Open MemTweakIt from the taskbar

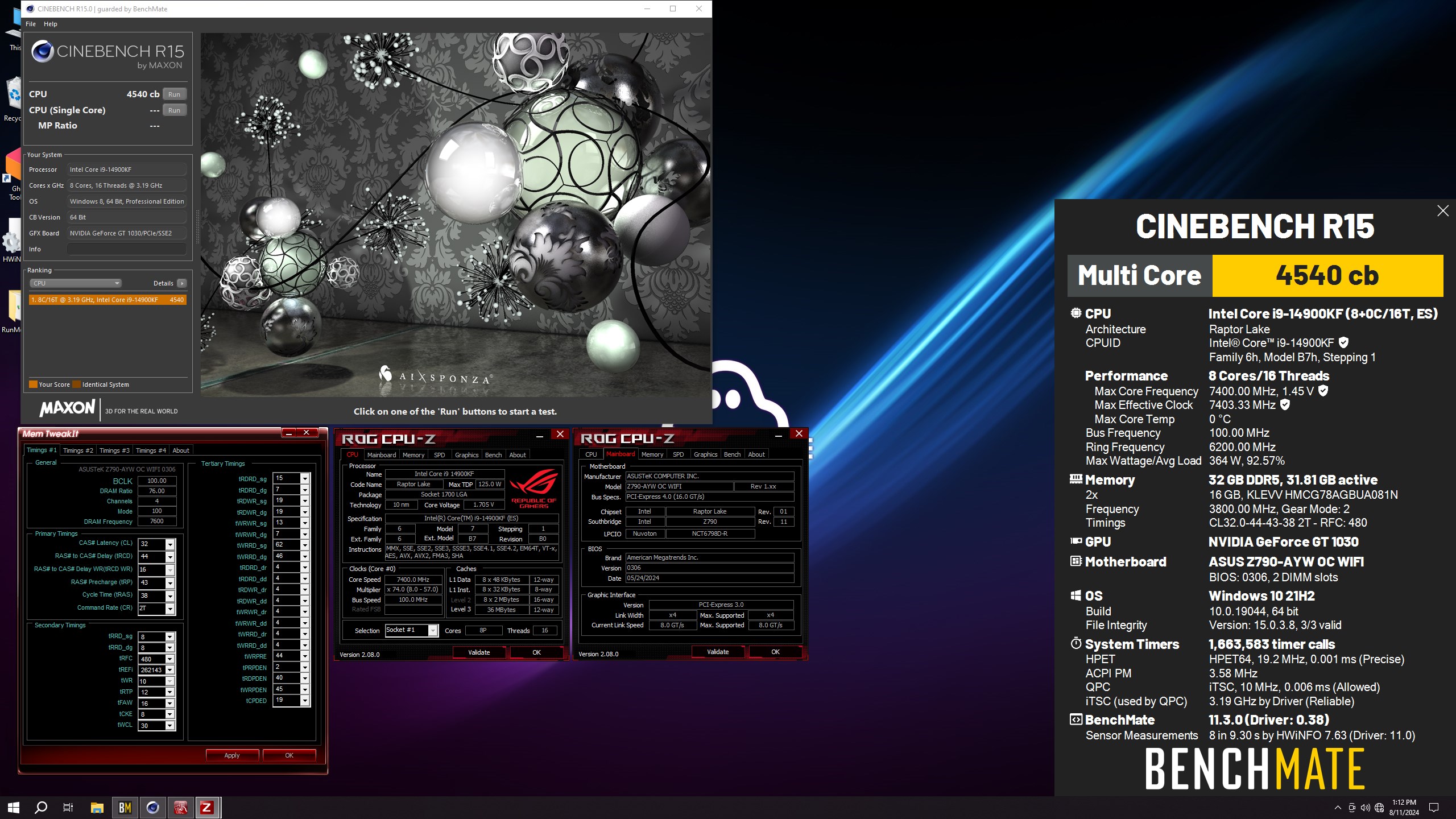tap(180, 807)
